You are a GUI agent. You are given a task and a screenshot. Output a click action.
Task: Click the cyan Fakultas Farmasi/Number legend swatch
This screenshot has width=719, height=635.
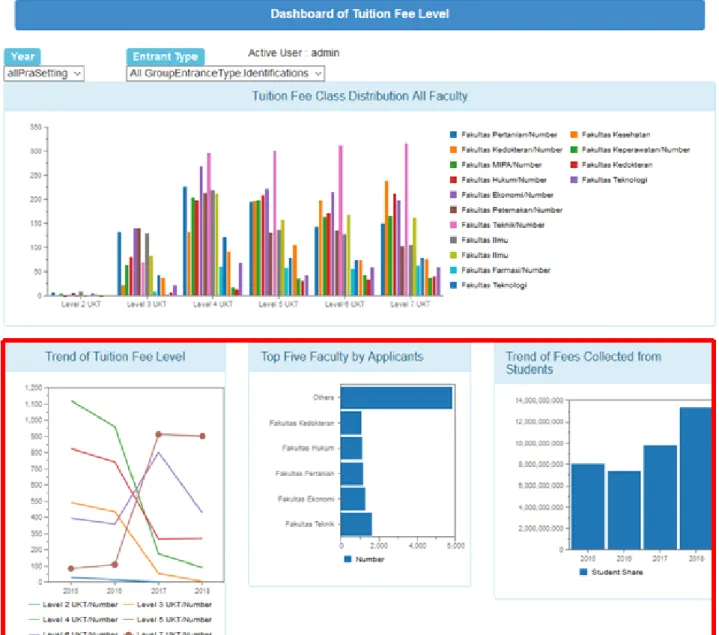[454, 271]
